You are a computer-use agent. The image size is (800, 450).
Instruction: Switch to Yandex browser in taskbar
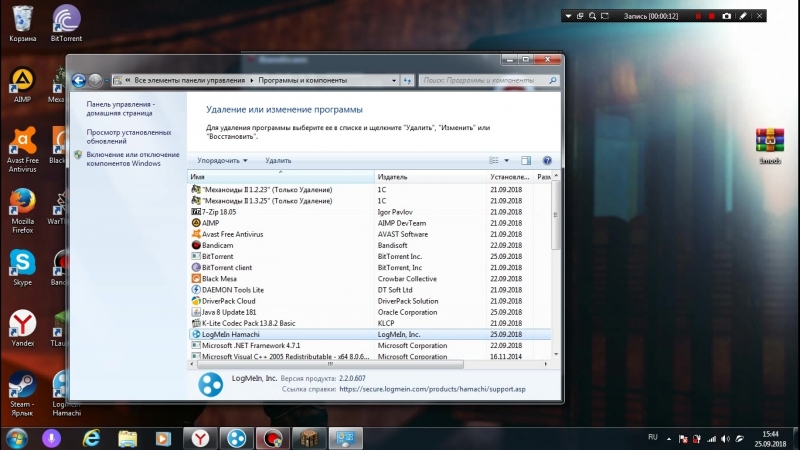tap(201, 438)
